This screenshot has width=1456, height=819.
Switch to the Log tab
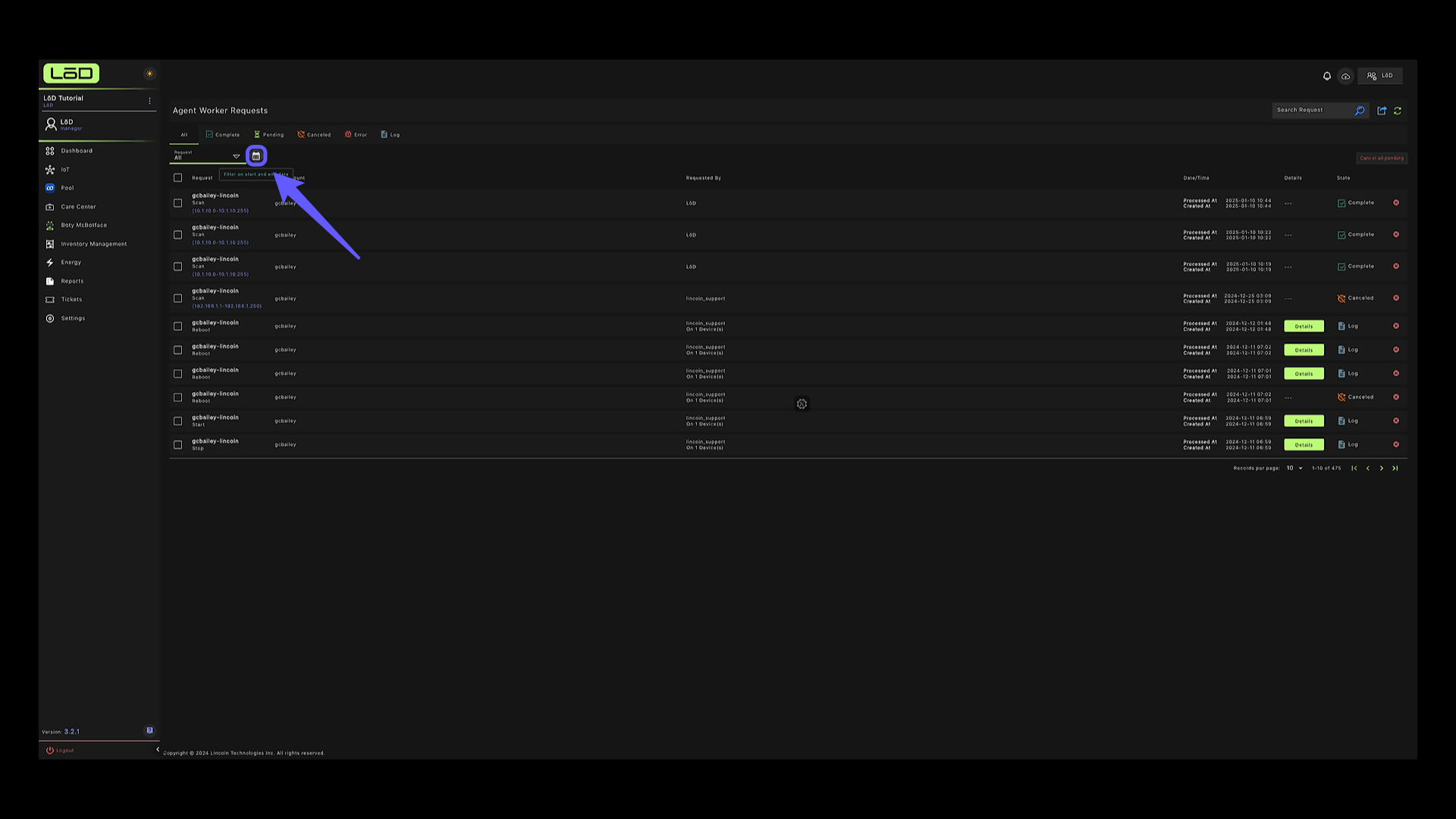point(390,135)
